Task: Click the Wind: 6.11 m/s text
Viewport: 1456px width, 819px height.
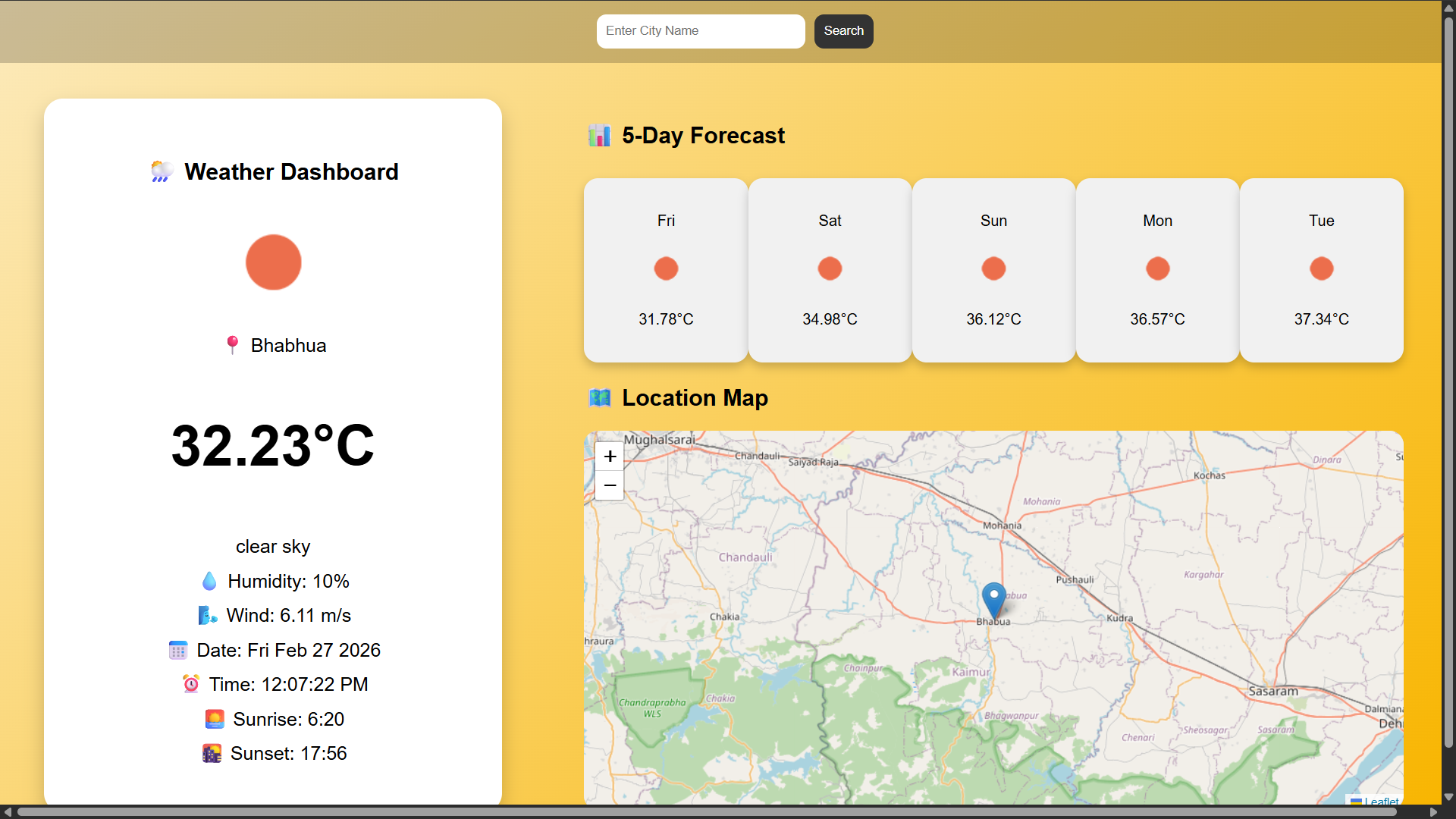Action: pos(288,616)
